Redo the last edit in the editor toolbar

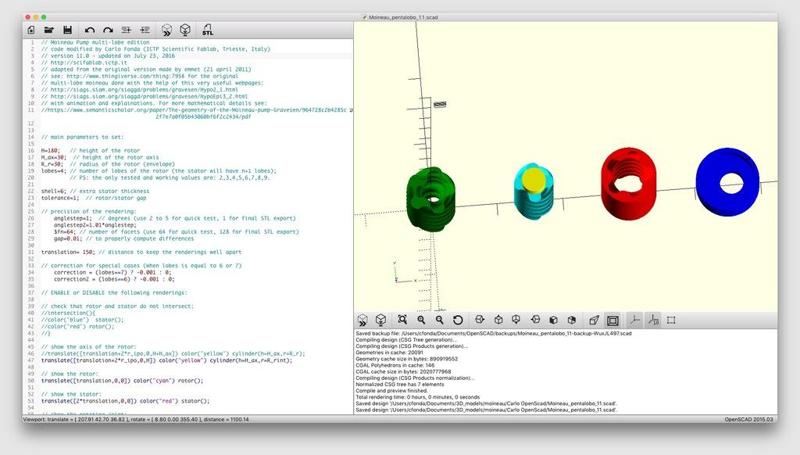[x=108, y=31]
